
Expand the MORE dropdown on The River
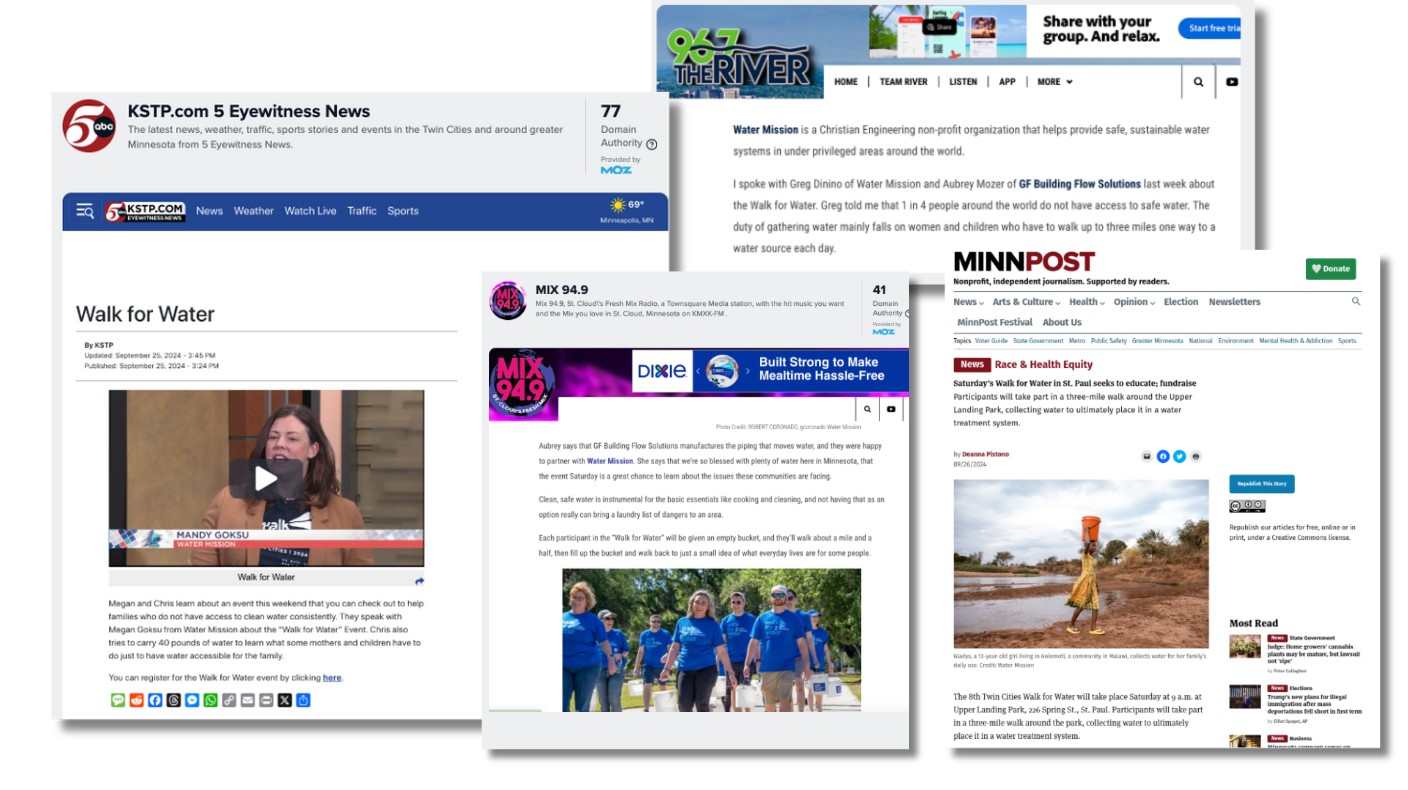[x=1054, y=82]
